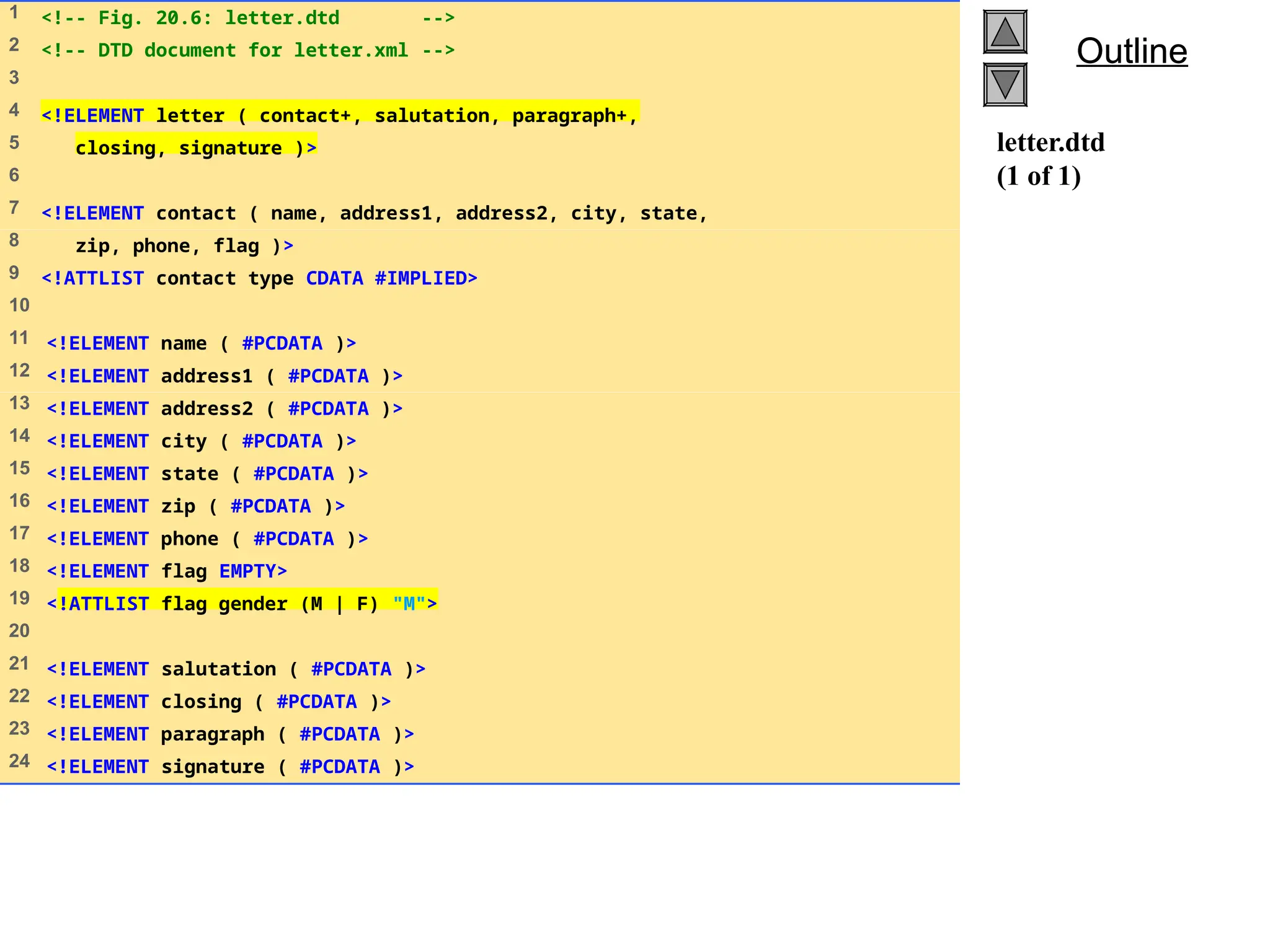Click ELEMENT closing declaration on line 22
The width and height of the screenshot is (1270, 952).
219,702
